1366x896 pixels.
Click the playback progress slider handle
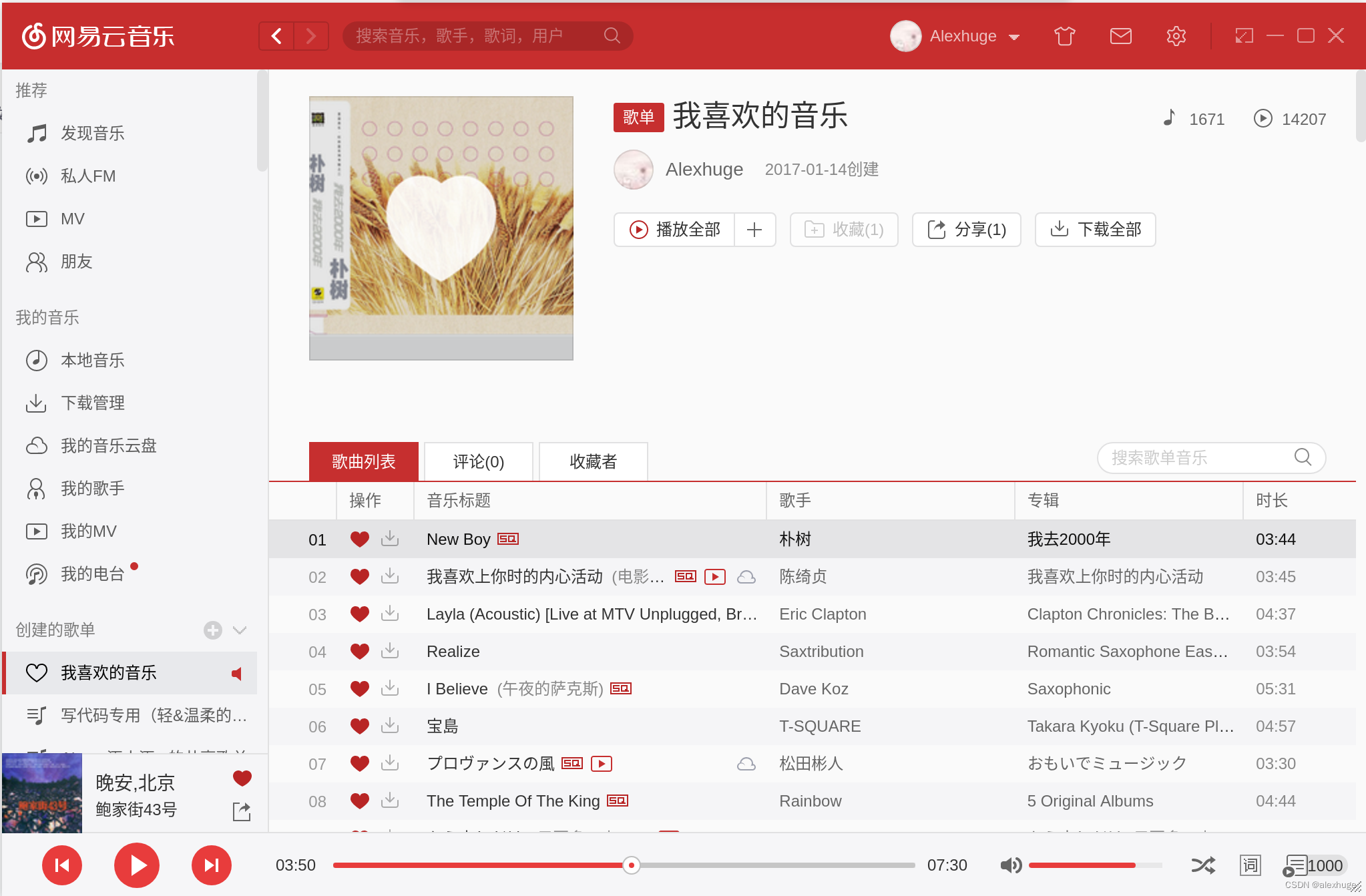[631, 865]
